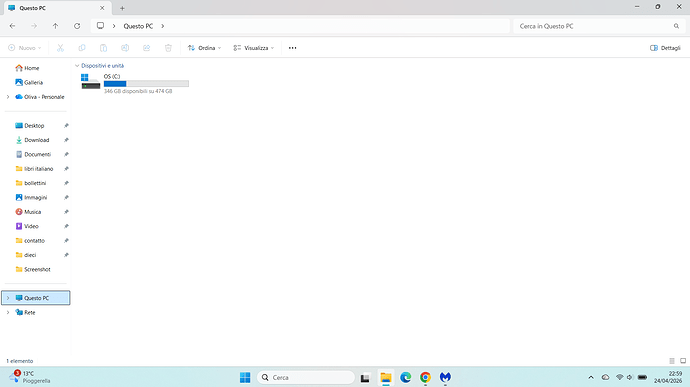Click the copy icon in toolbar
The image size is (690, 387).
82,48
